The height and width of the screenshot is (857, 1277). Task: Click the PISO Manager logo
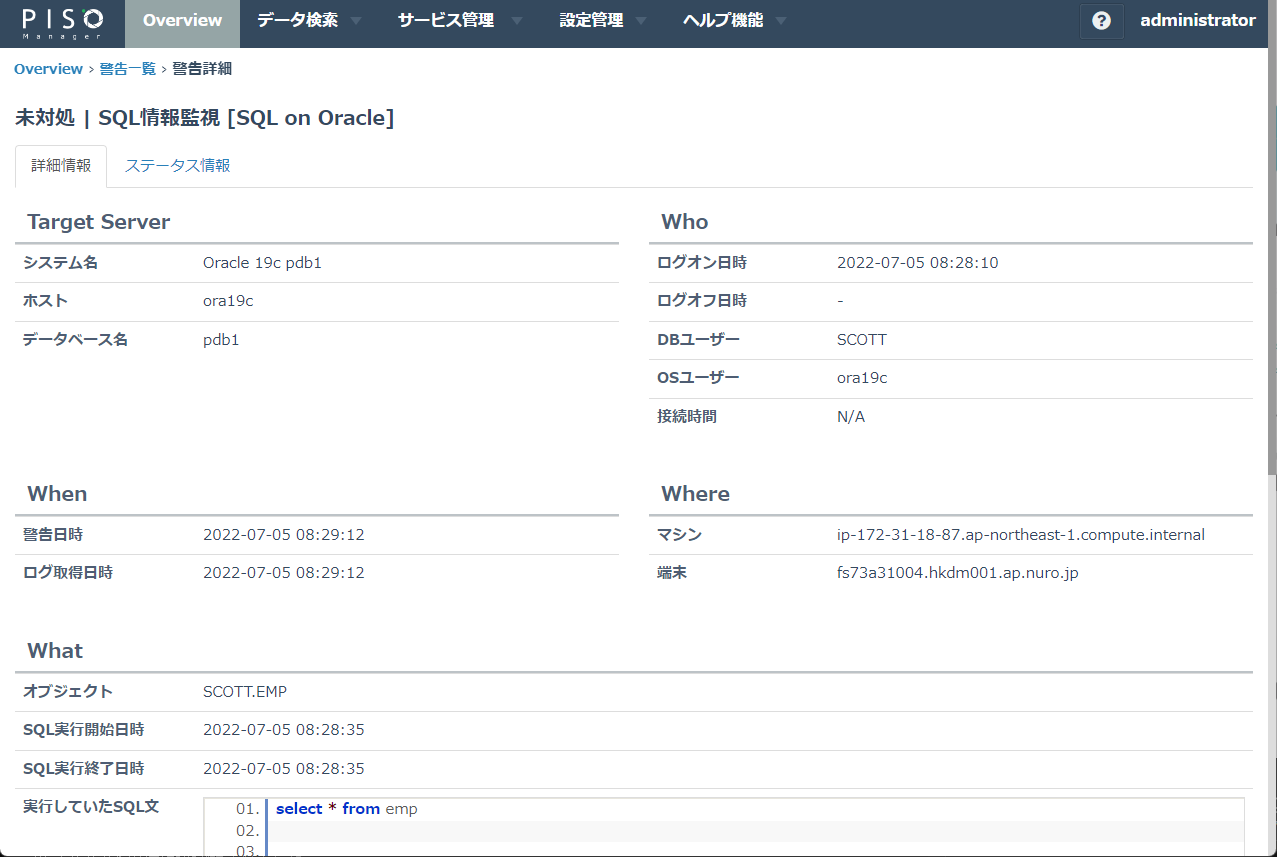pos(62,23)
